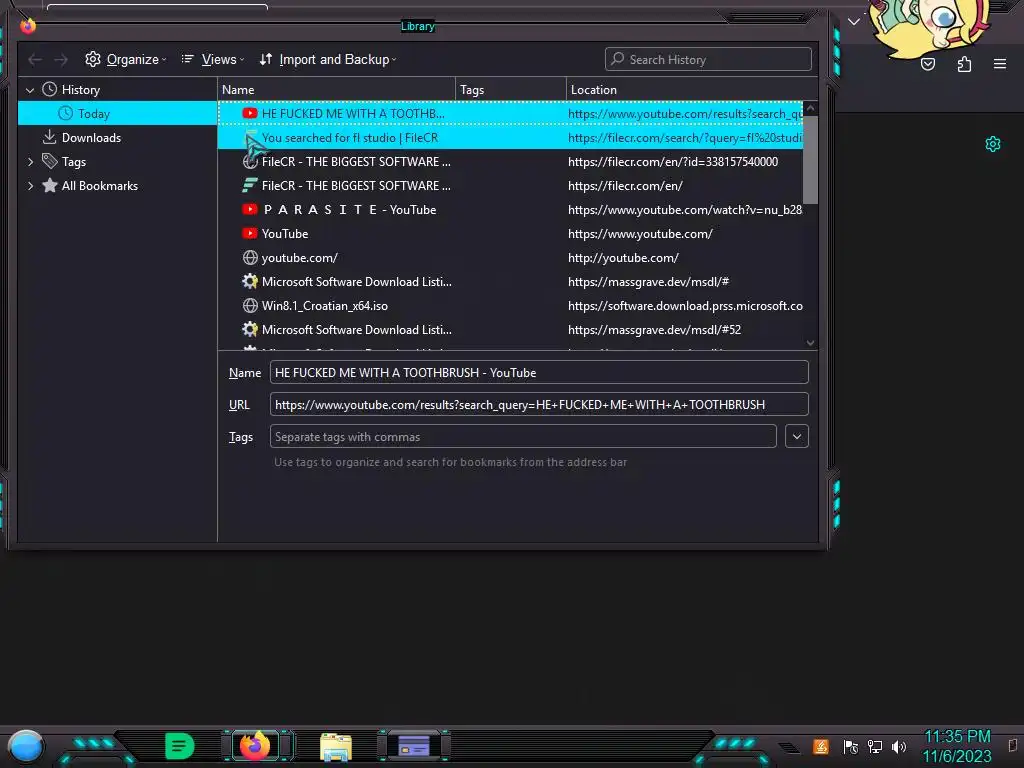Click the history list scrollbar thumb
The image size is (1024, 768).
click(810, 160)
